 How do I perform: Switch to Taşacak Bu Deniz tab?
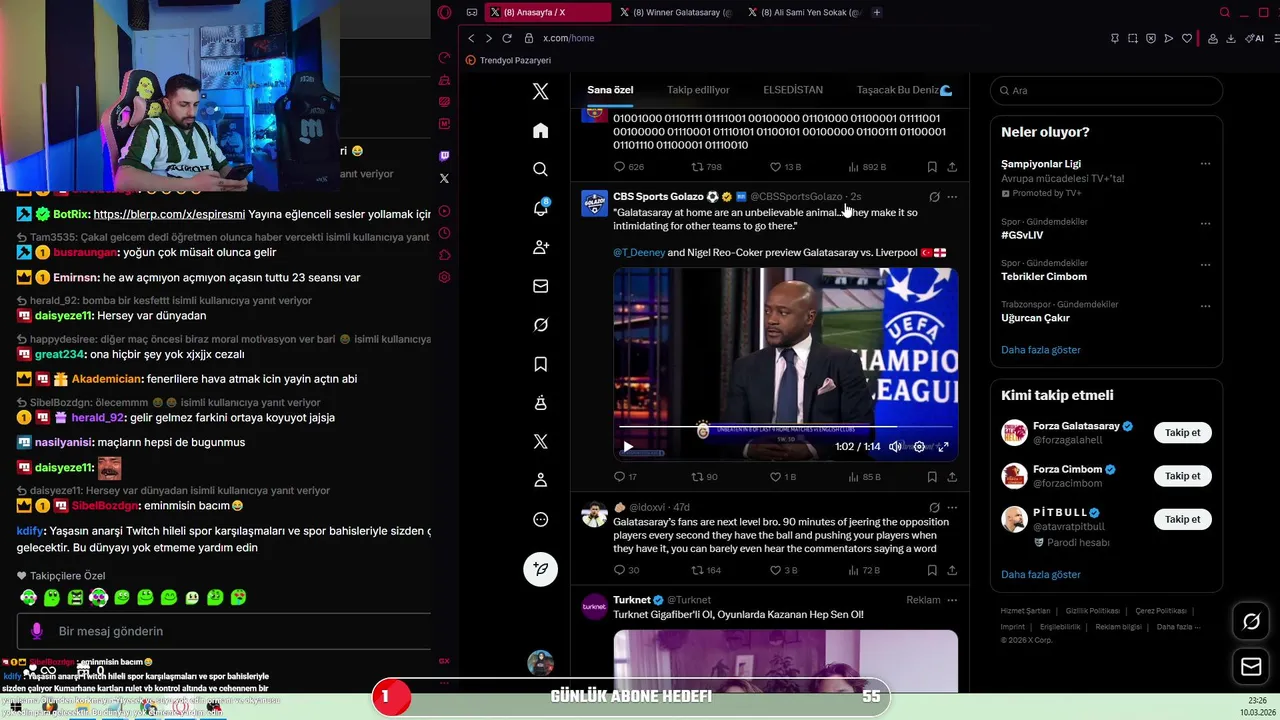(x=904, y=90)
